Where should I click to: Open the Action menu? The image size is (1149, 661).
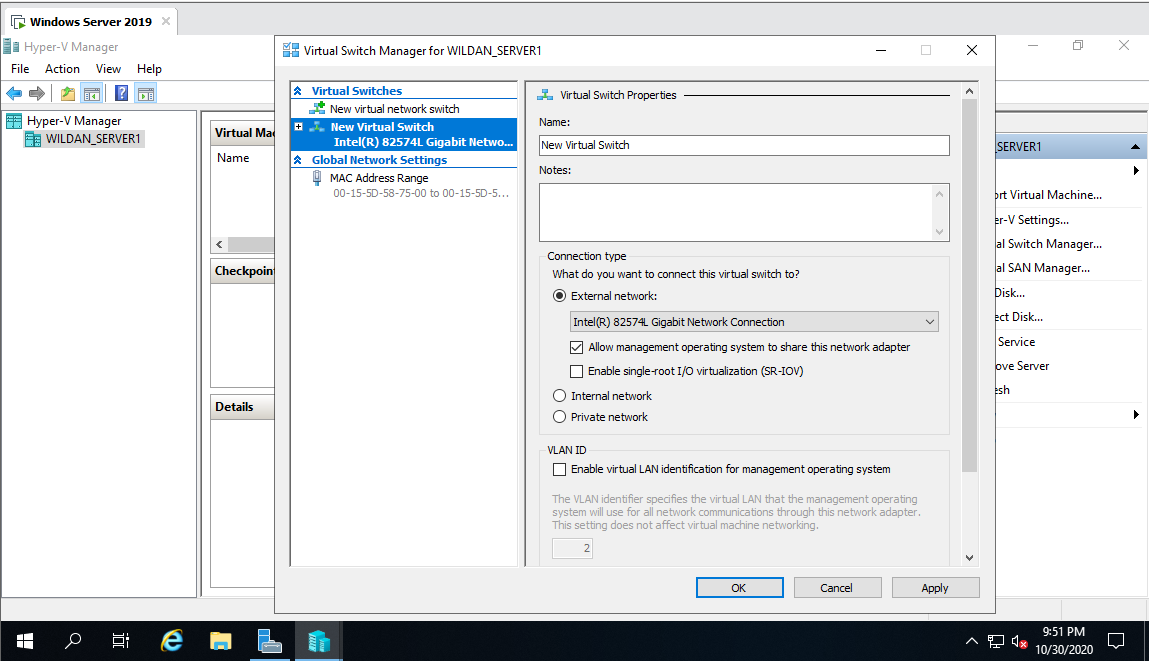click(62, 69)
